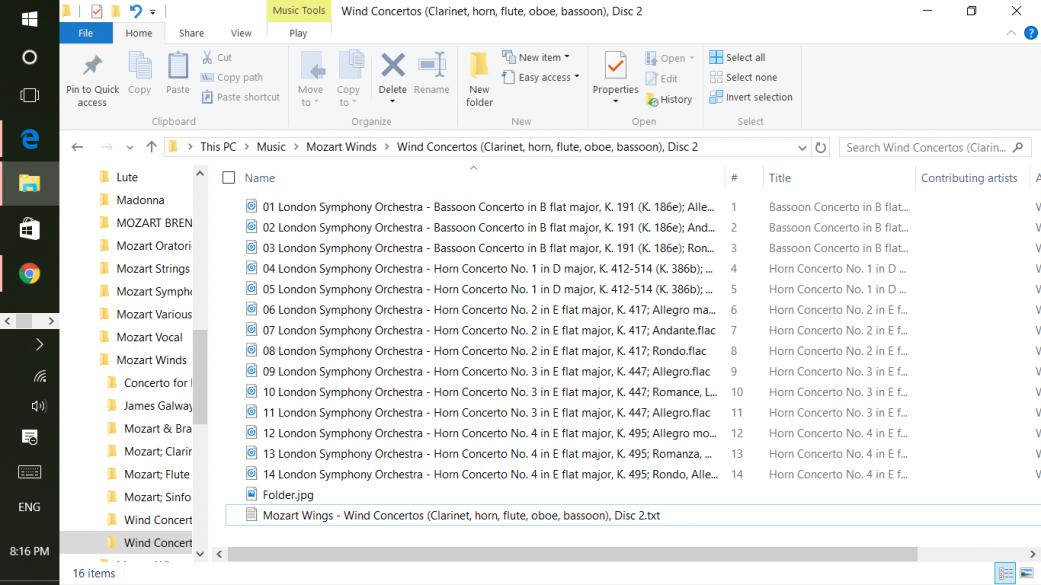This screenshot has width=1041, height=585.
Task: Click the Refresh icon beside address bar
Action: pos(822,147)
